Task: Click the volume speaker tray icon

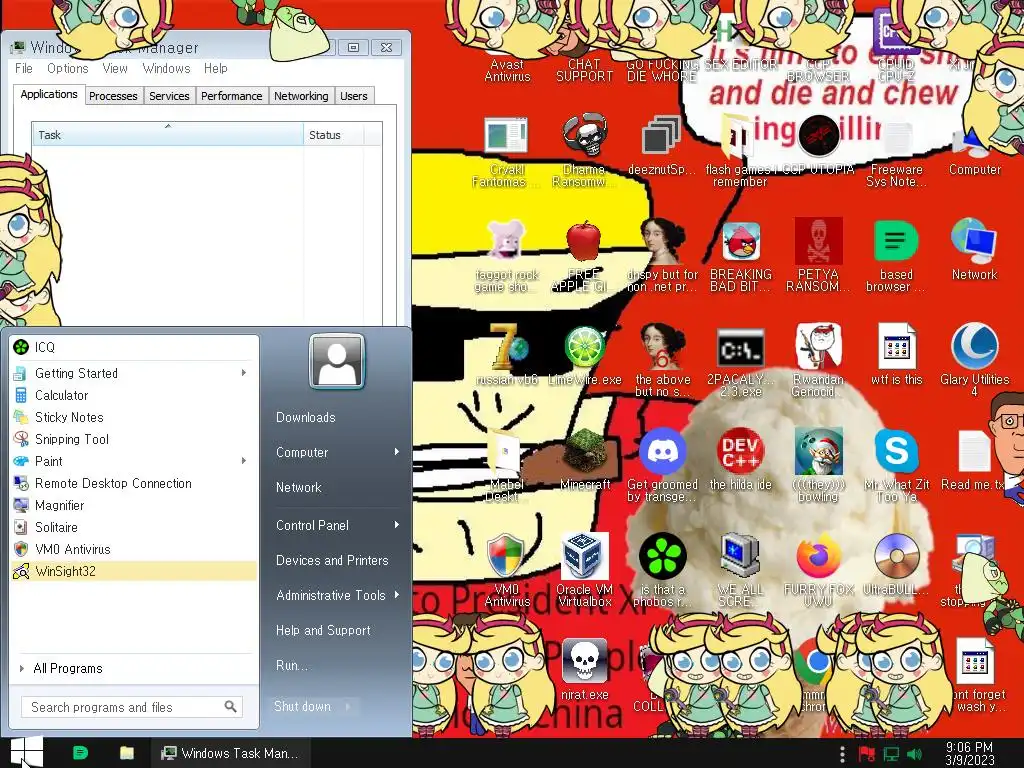Action: pyautogui.click(x=914, y=754)
